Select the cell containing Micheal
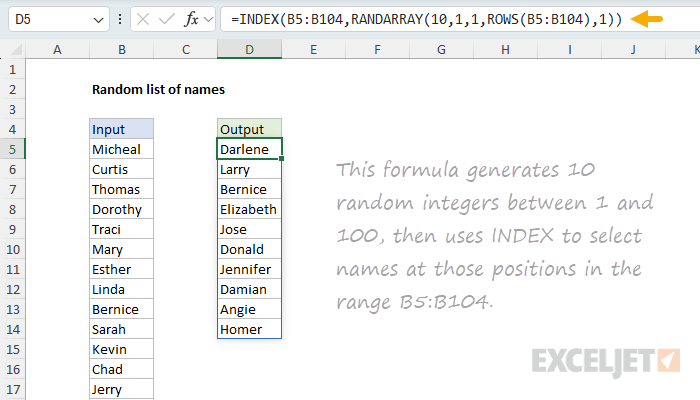 [121, 150]
